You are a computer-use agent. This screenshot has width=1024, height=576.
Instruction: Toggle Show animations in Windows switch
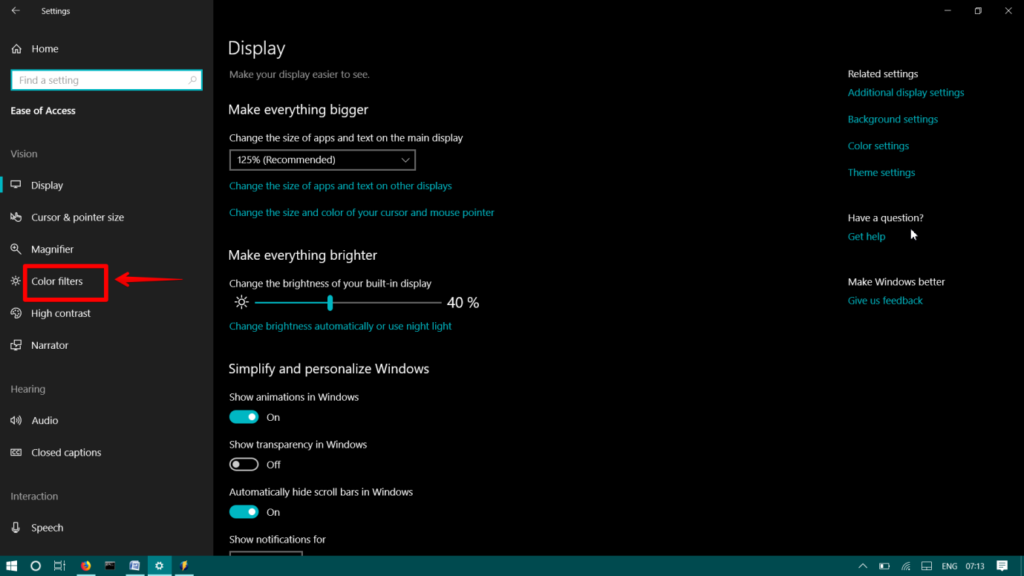244,417
